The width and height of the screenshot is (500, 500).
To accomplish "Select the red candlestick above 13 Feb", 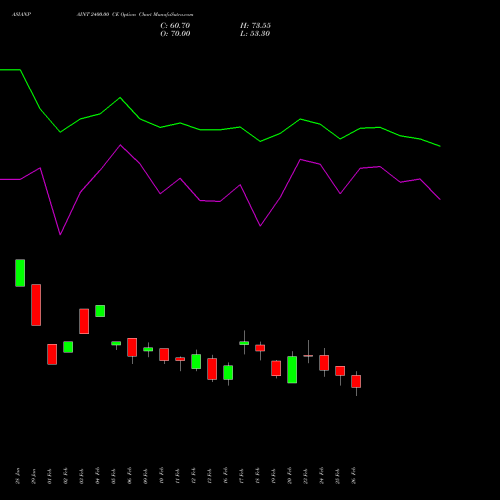I will tap(212, 369).
